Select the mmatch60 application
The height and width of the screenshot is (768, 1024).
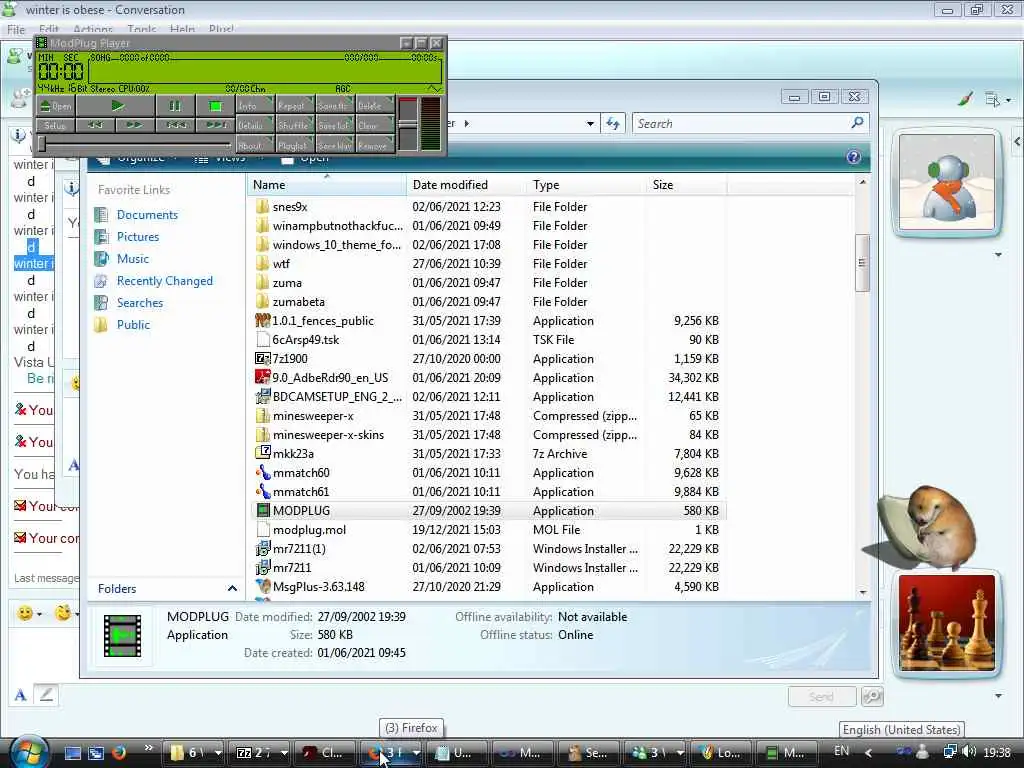[x=301, y=472]
